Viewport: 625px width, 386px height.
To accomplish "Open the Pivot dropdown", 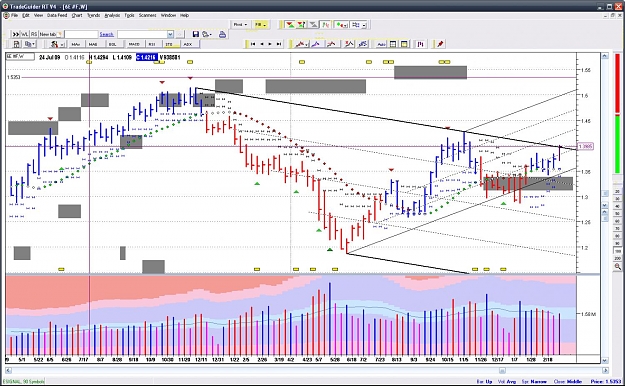I will 240,25.
